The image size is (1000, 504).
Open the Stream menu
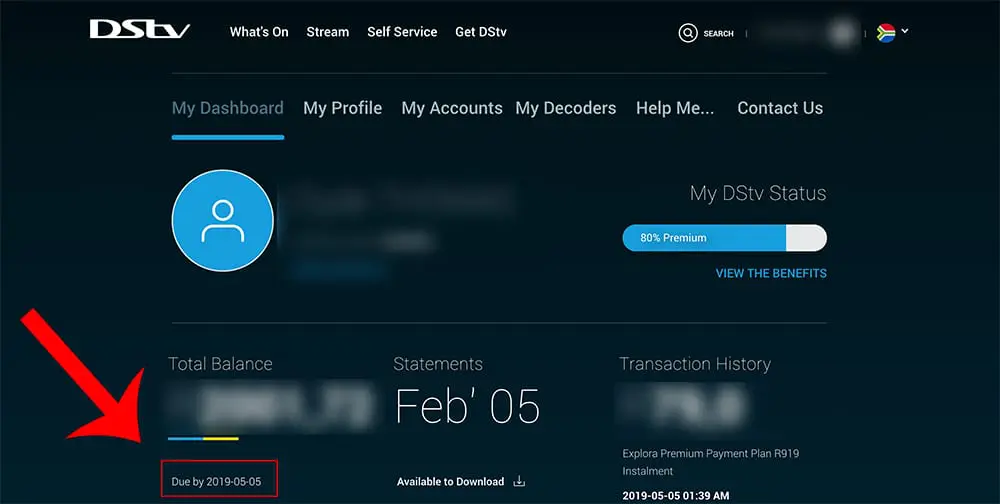pos(328,32)
